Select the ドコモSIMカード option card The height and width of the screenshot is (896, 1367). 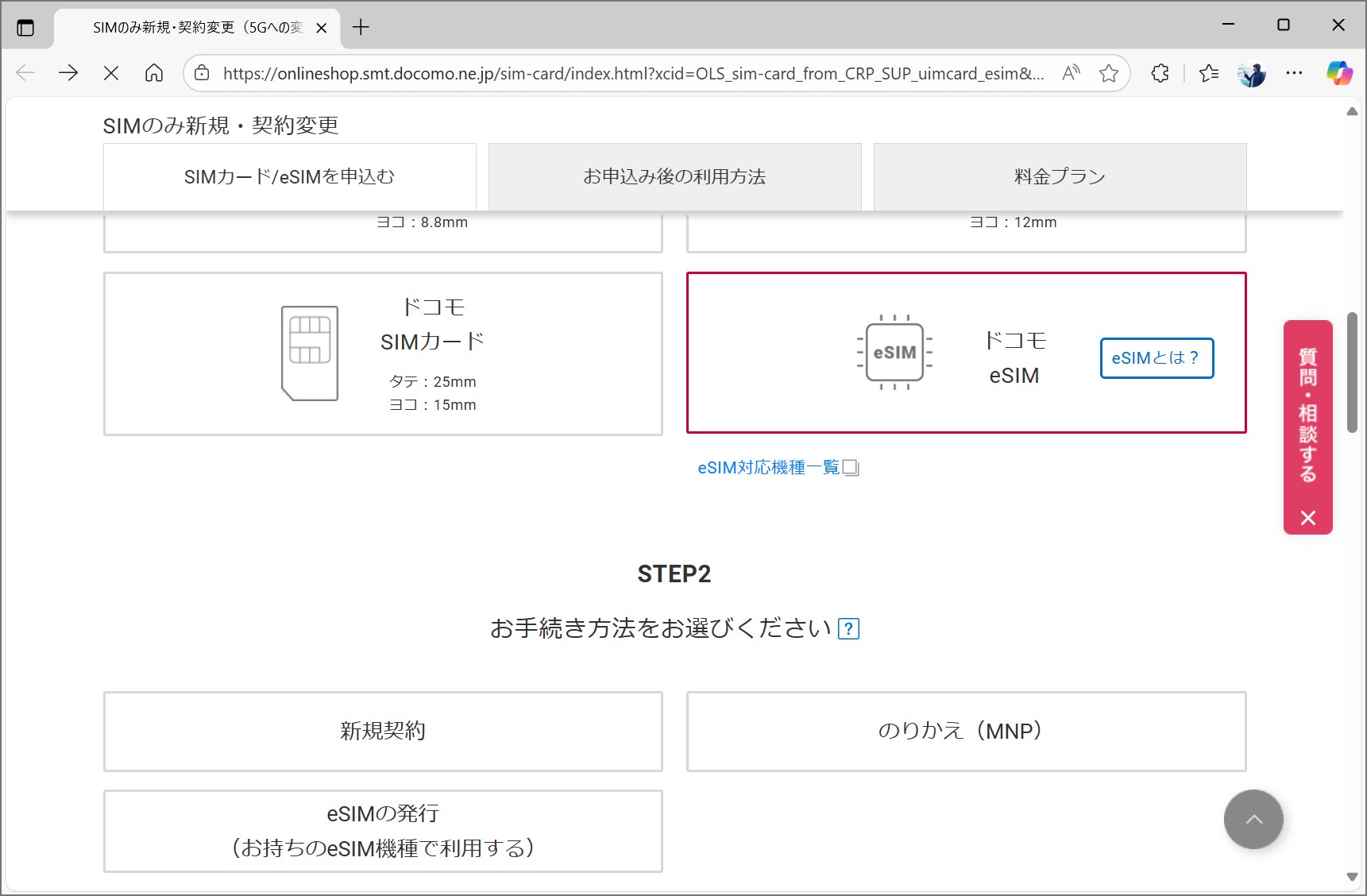pos(383,353)
